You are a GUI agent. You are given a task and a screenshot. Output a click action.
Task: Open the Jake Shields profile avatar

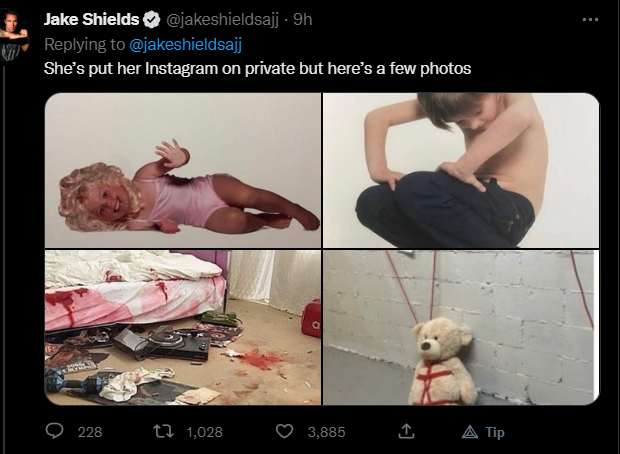[15, 36]
